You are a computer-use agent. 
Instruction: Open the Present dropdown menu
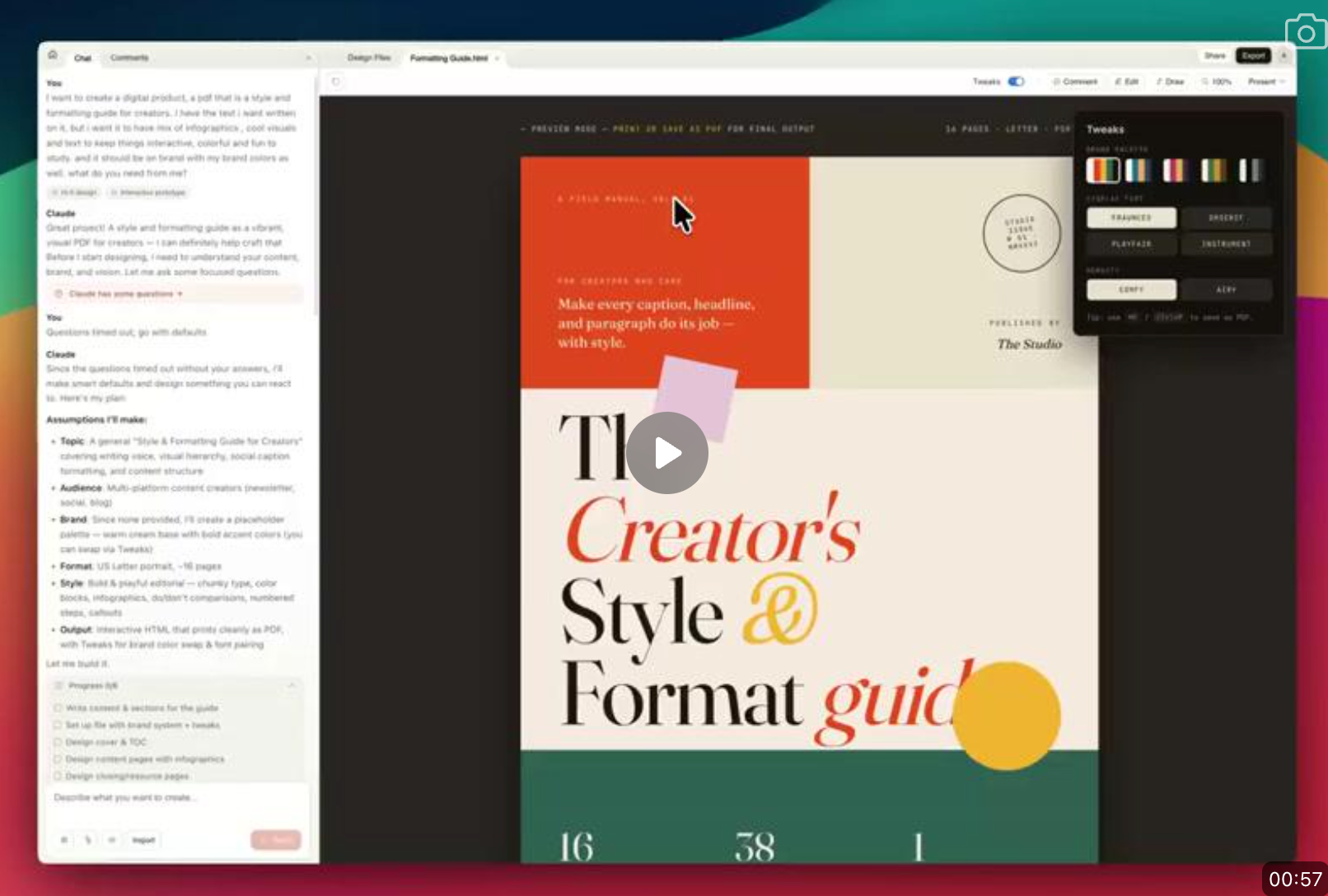tap(1266, 82)
